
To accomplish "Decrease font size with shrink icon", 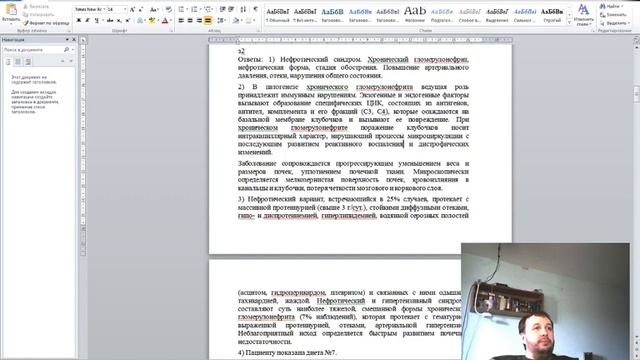I will (x=141, y=9).
